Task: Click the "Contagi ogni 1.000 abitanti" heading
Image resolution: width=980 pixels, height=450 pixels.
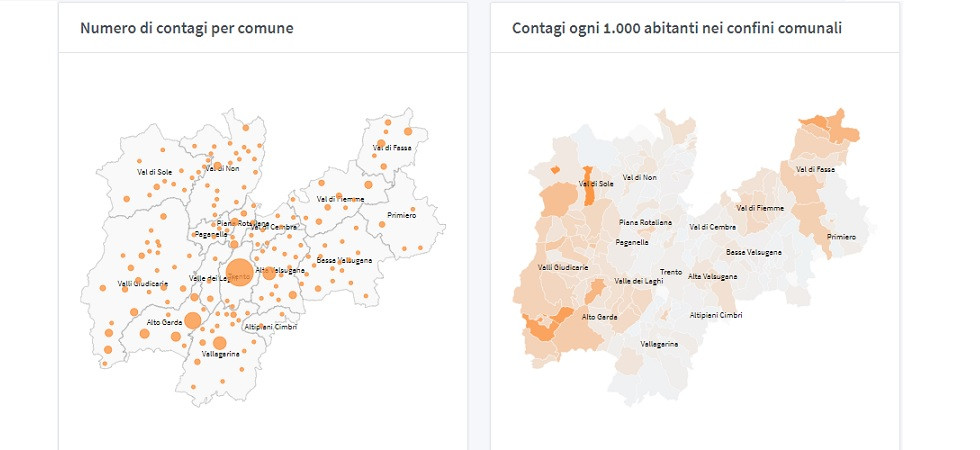Action: coord(677,28)
